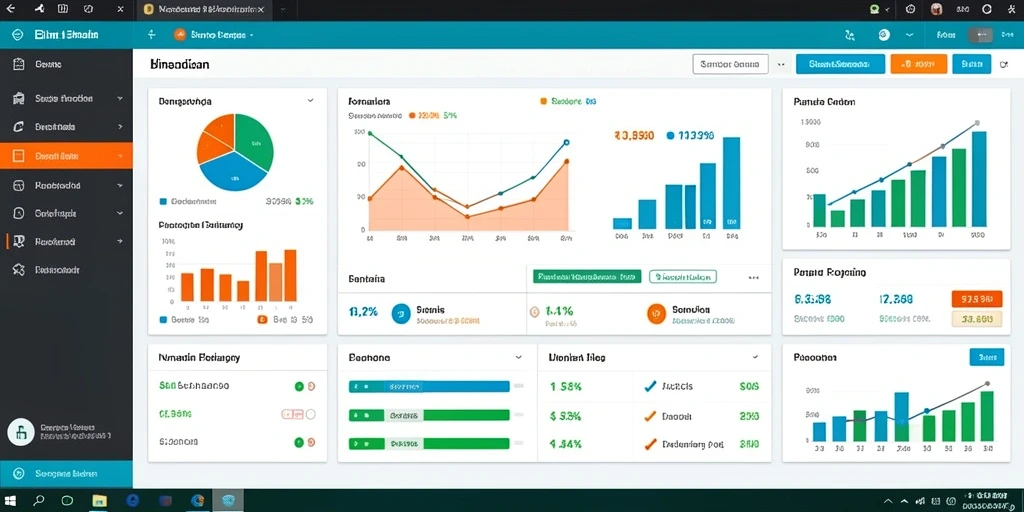Click the plus icon in the teal header
The width and height of the screenshot is (1024, 512).
tap(152, 35)
